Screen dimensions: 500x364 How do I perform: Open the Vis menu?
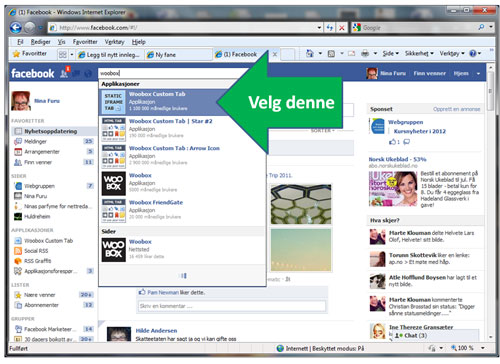61,42
